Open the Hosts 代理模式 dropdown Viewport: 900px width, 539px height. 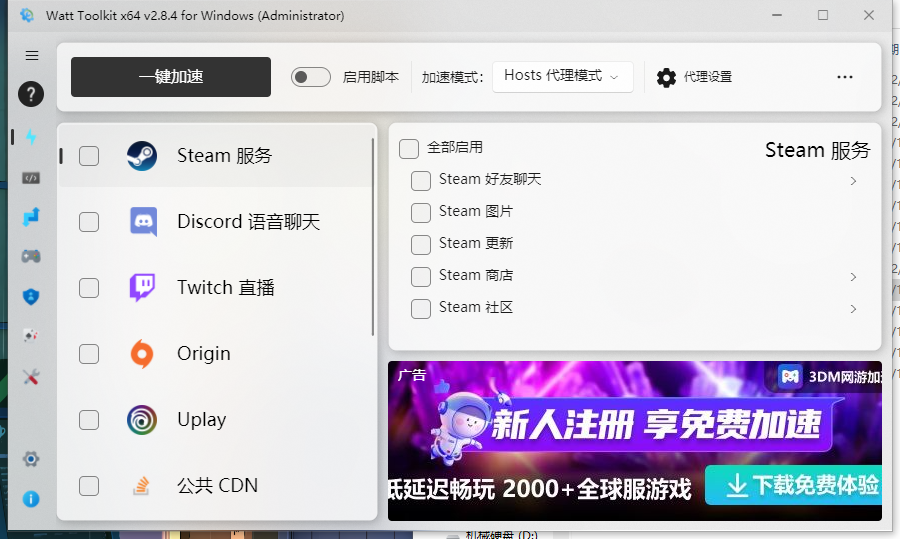[x=562, y=76]
